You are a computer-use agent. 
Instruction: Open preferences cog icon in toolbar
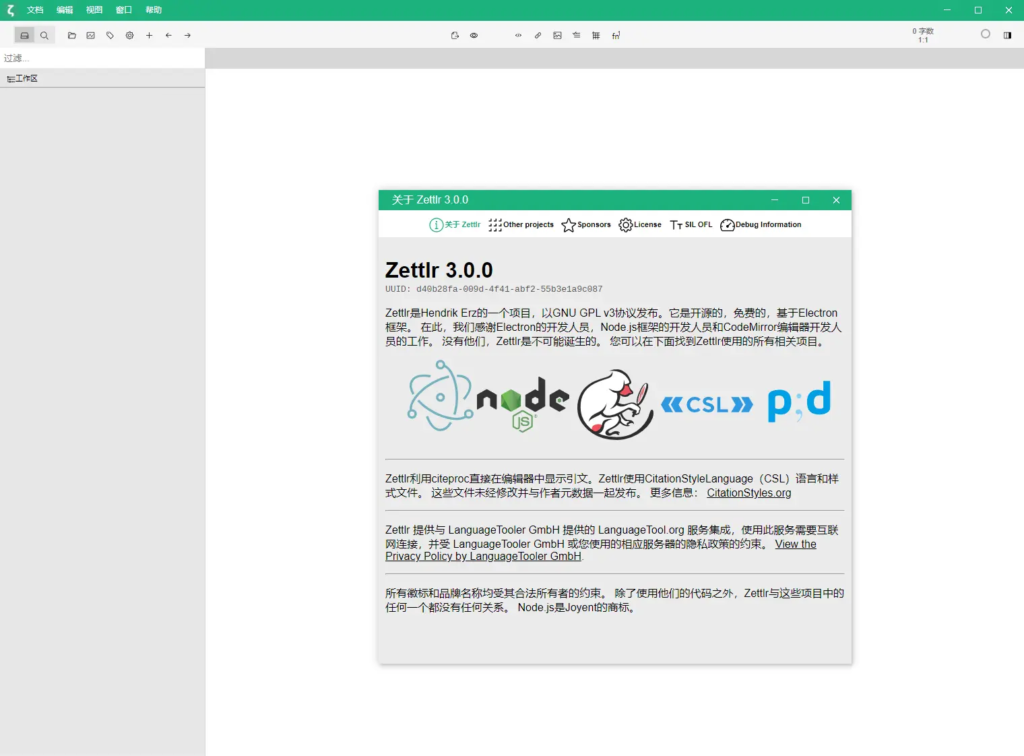130,35
